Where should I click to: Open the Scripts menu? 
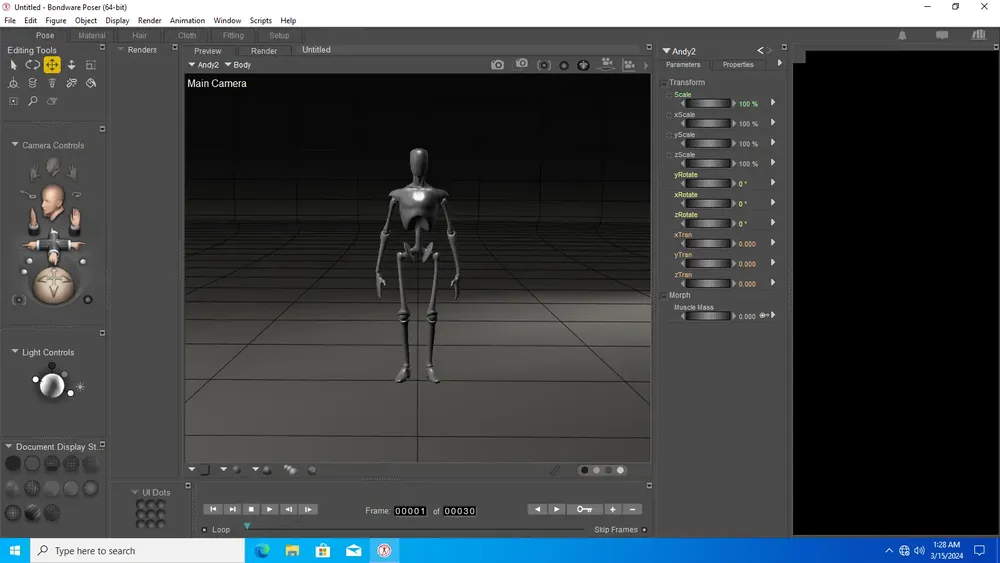coord(260,20)
